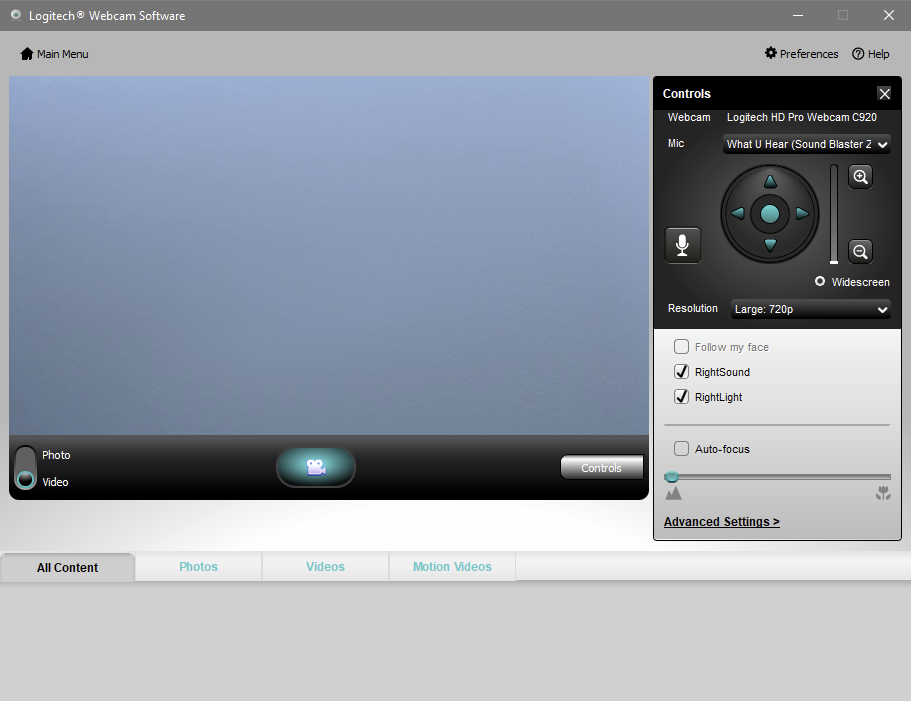911x701 pixels.
Task: Uncheck the RightLight checkbox
Action: (x=681, y=397)
